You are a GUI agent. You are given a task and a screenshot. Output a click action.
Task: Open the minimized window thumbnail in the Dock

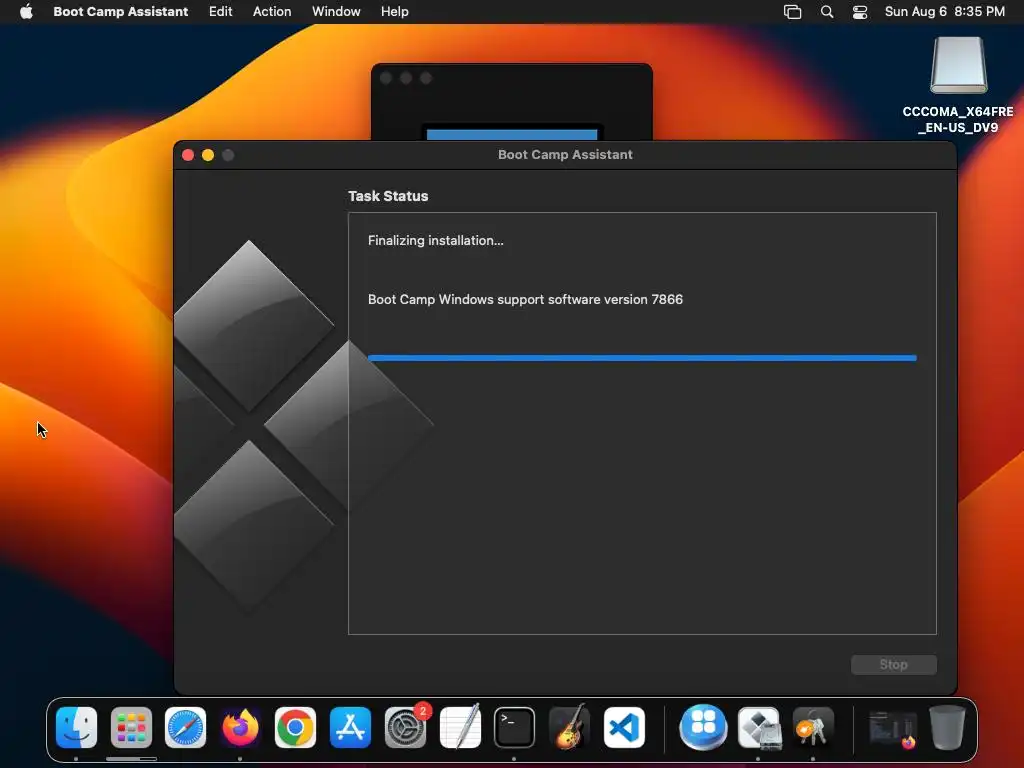click(x=893, y=729)
